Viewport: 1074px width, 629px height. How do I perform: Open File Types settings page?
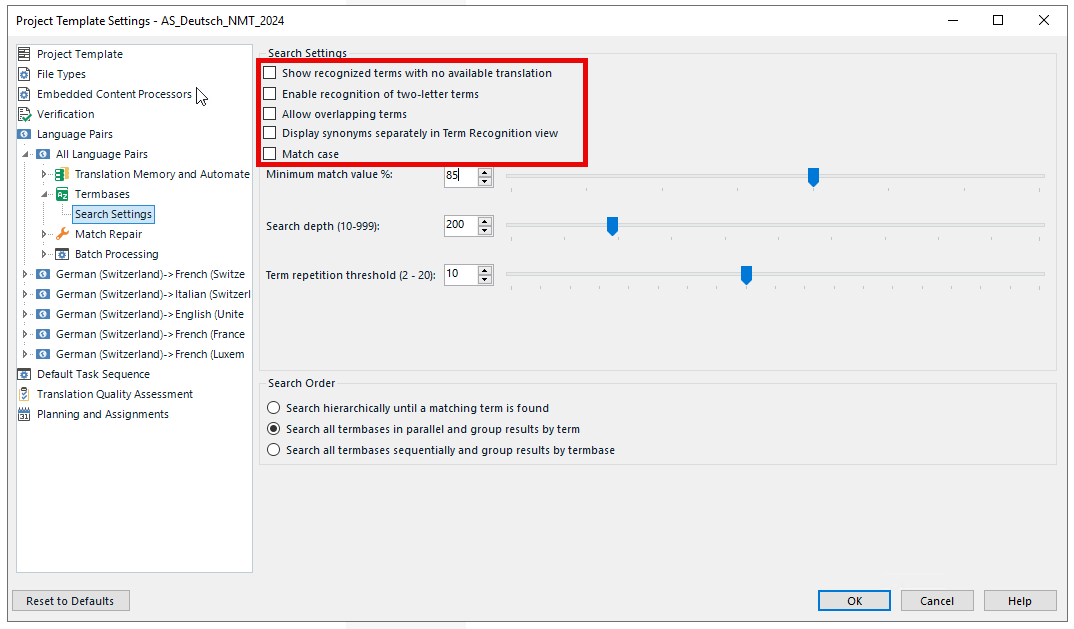61,74
